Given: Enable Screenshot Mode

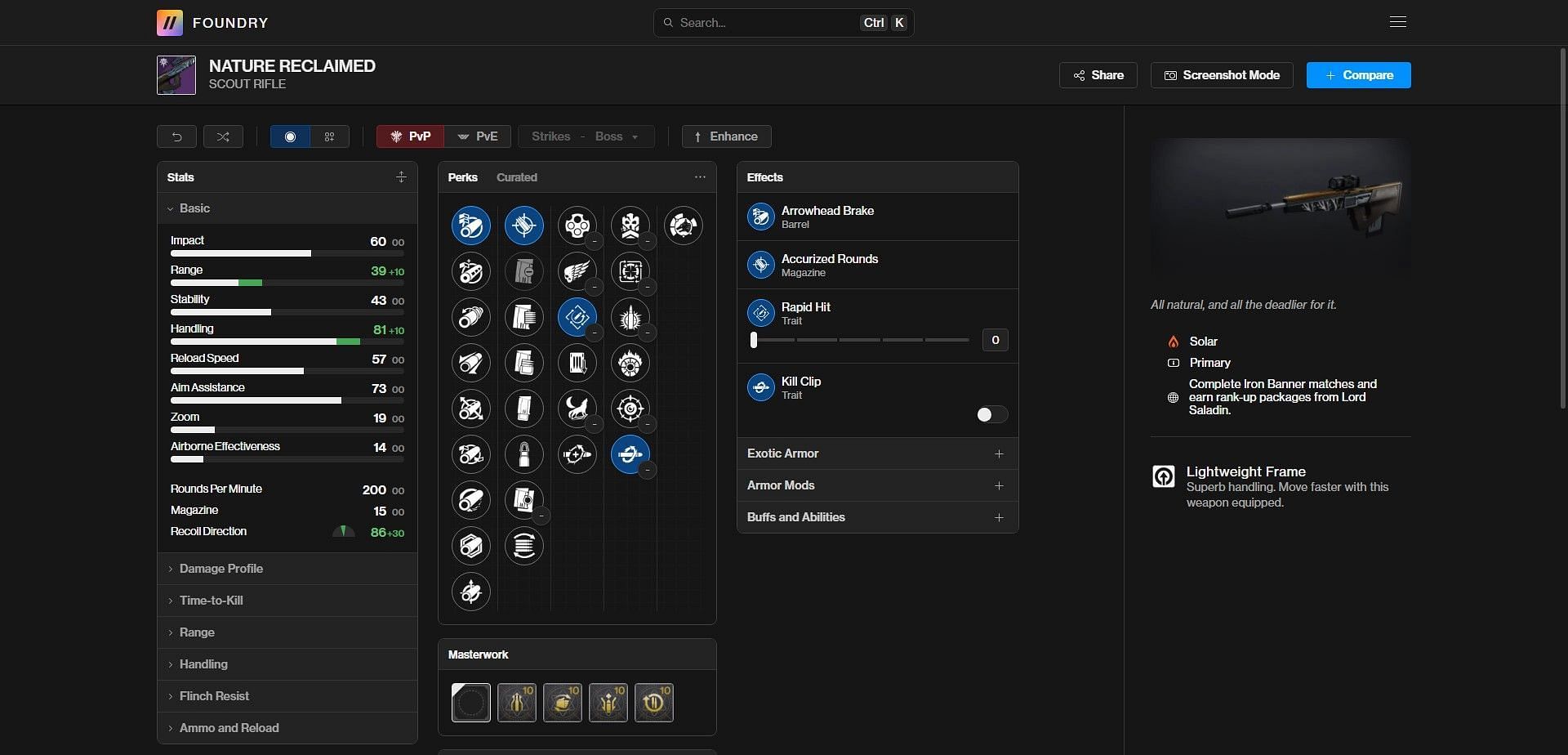Looking at the screenshot, I should click(1222, 75).
